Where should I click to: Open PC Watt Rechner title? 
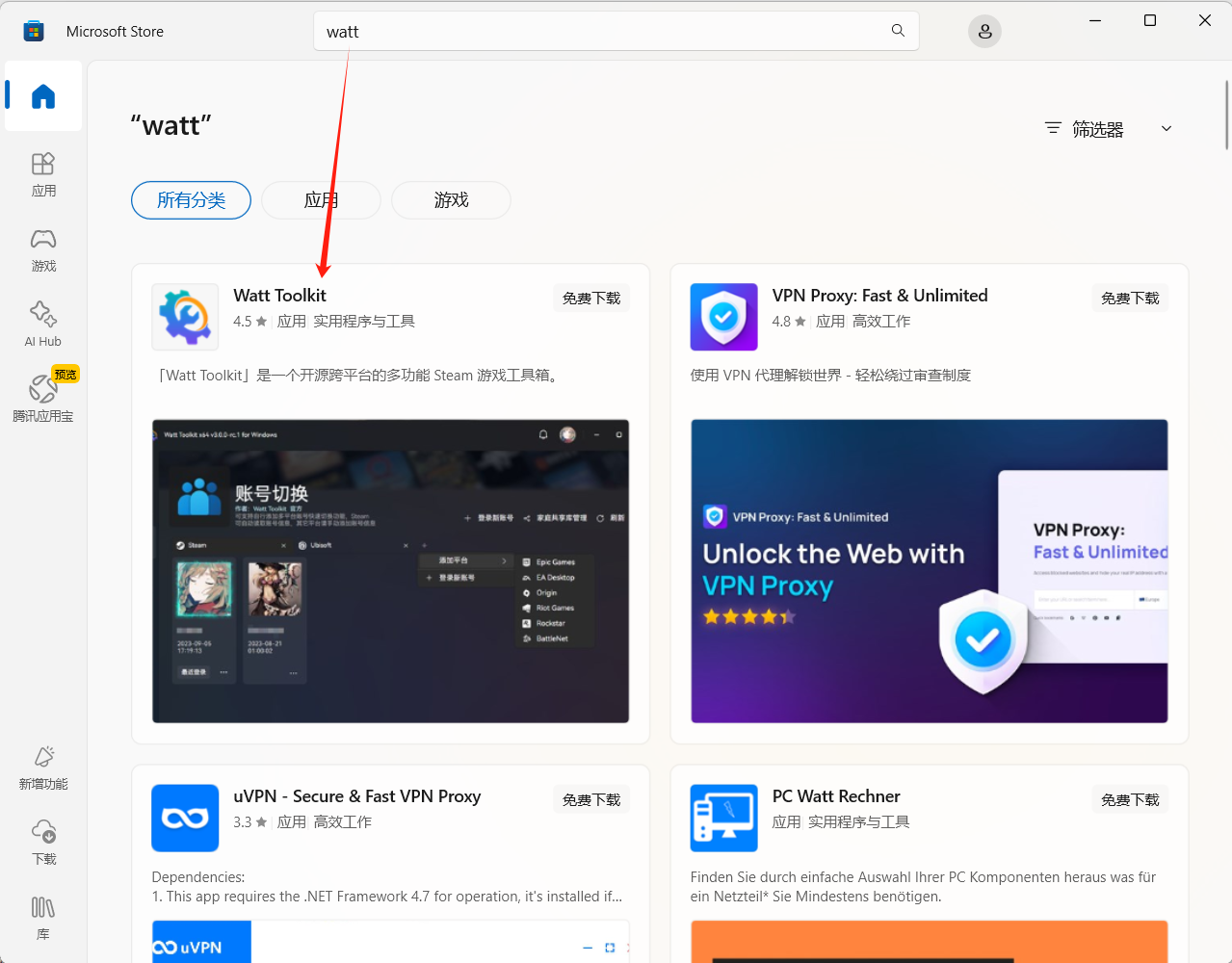point(836,796)
